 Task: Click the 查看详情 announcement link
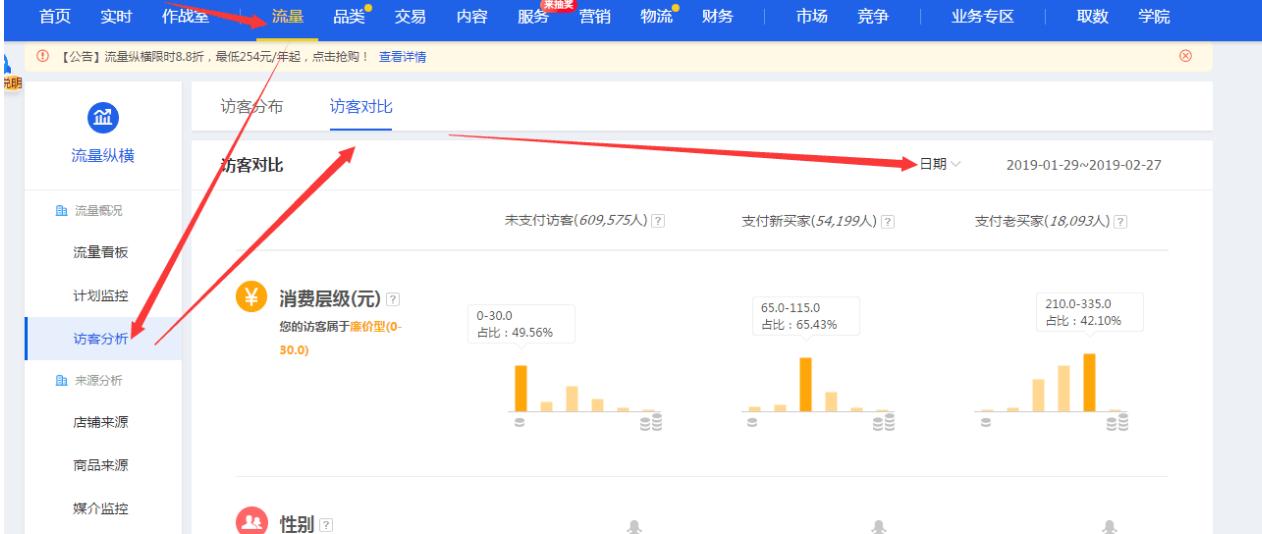(402, 56)
